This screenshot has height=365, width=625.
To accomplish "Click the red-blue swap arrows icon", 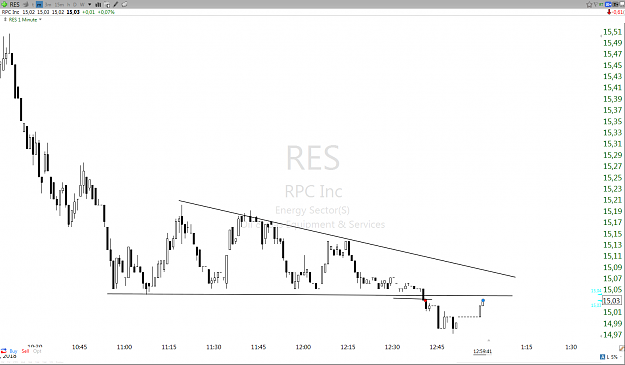I will tap(4, 351).
